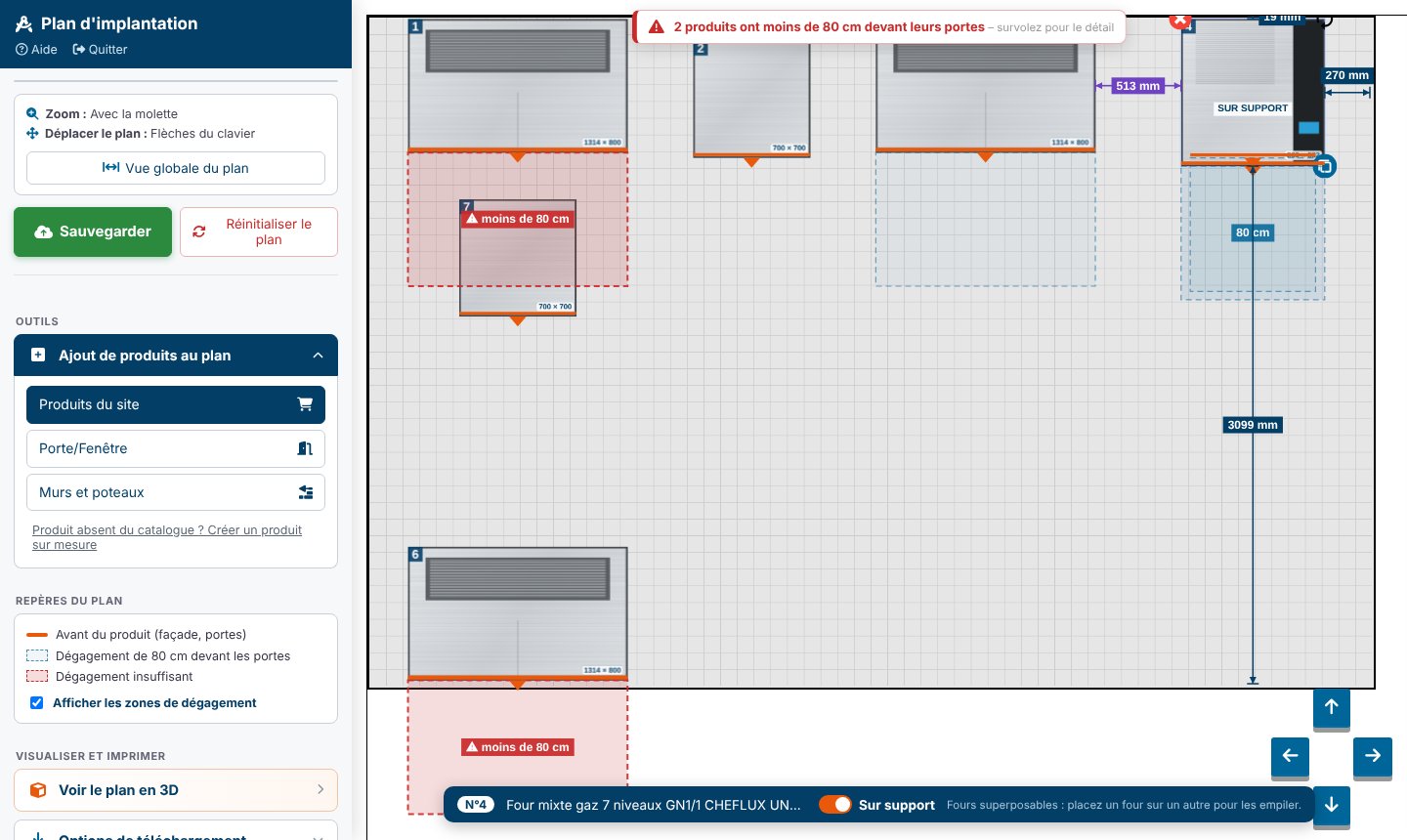Click the orange 3D cube icon
This screenshot has width=1407, height=840.
click(38, 790)
